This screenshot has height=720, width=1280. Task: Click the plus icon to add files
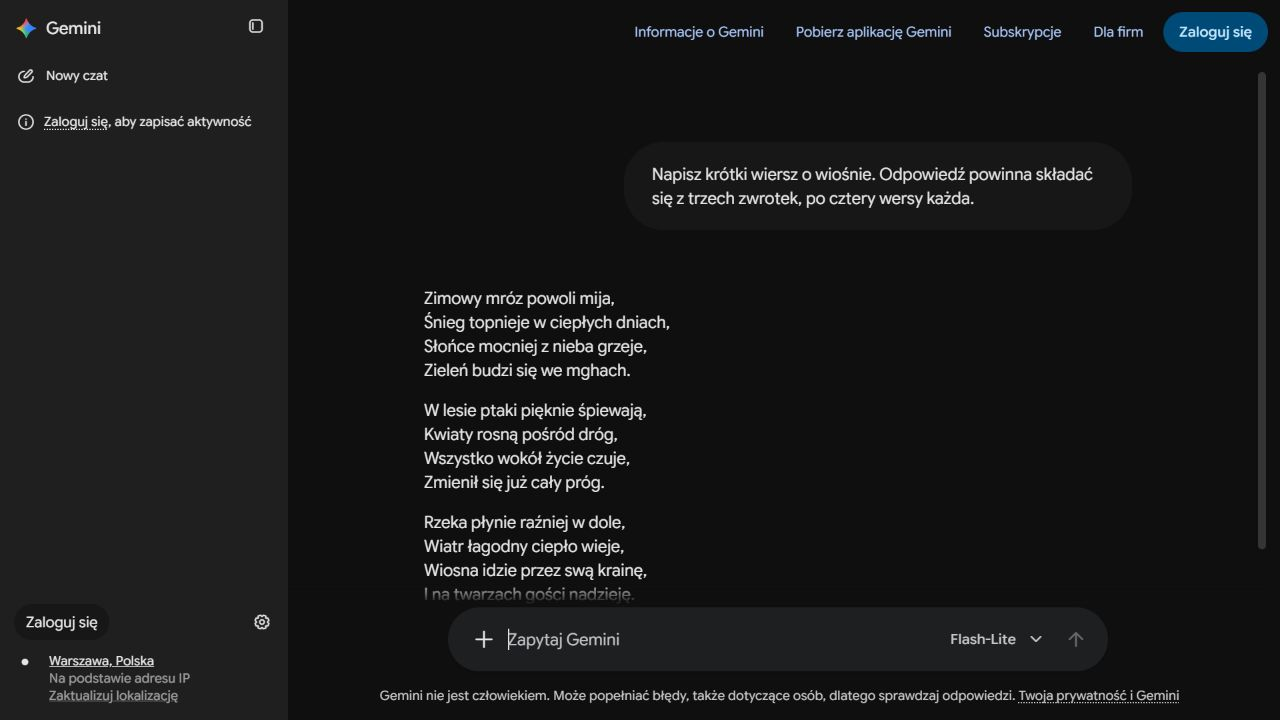(x=484, y=639)
